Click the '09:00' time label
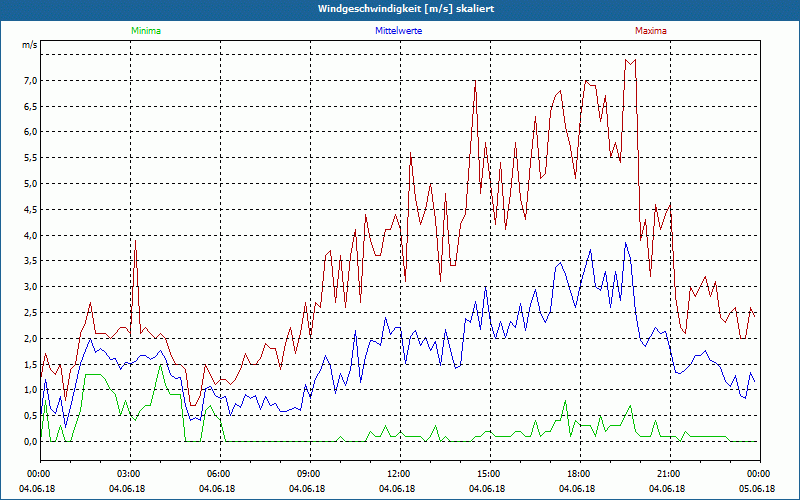The image size is (800, 500). [x=310, y=474]
